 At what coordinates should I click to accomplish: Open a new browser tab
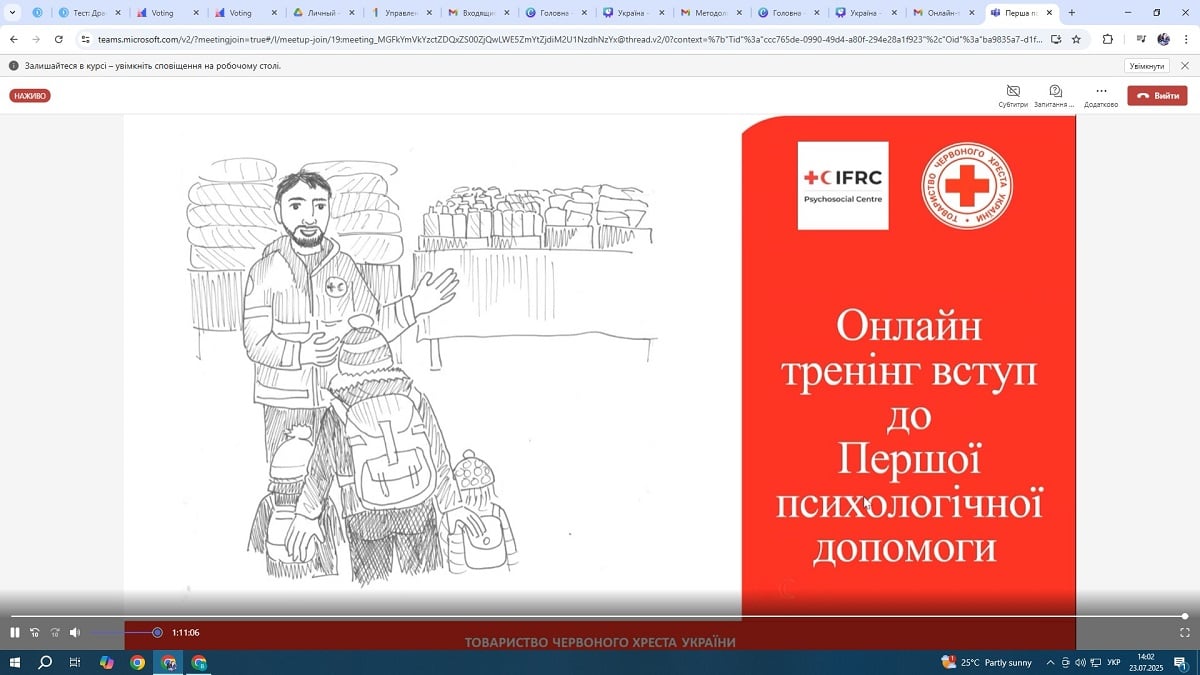click(1072, 13)
